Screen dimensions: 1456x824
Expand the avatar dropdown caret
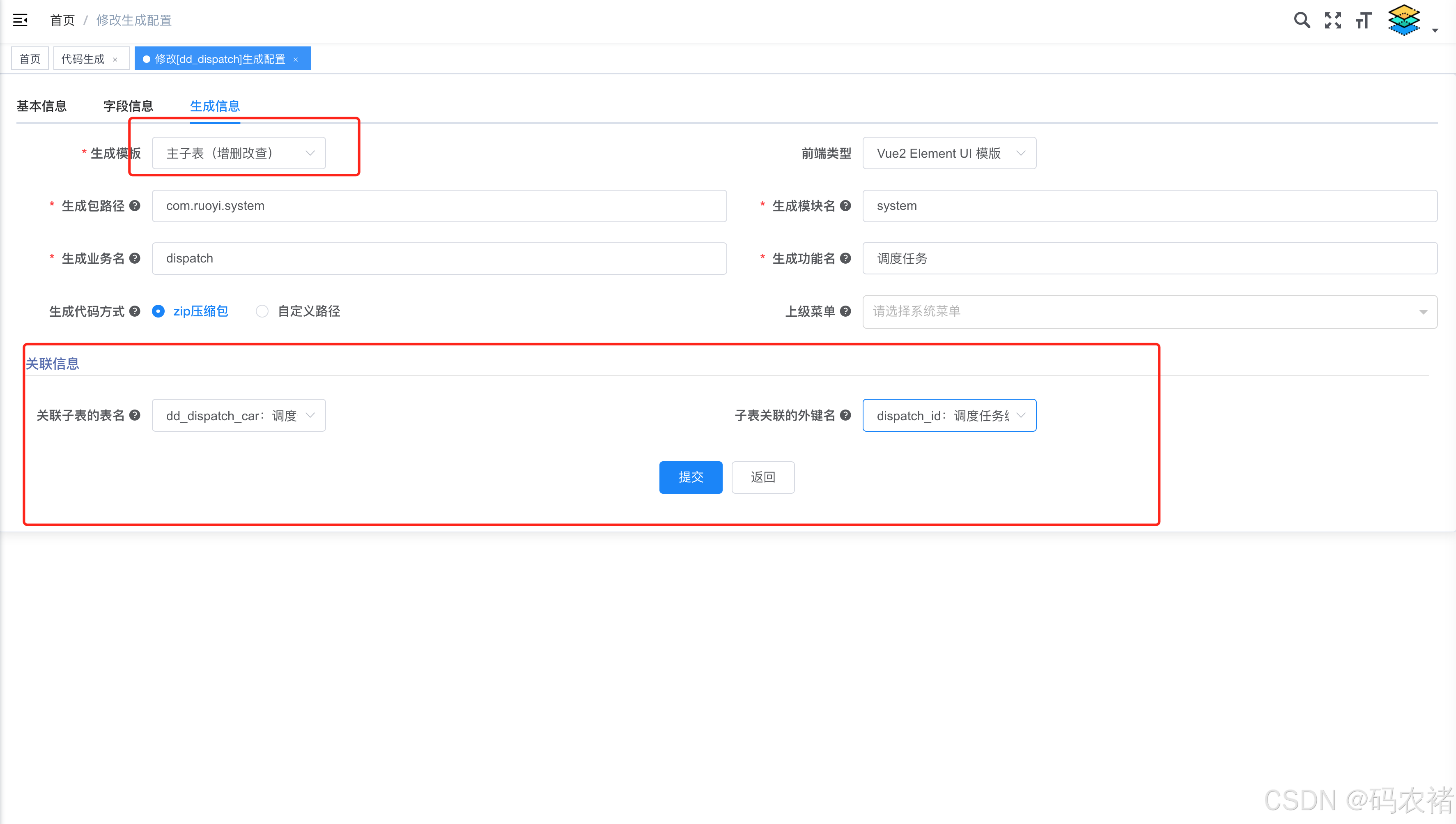tap(1435, 30)
